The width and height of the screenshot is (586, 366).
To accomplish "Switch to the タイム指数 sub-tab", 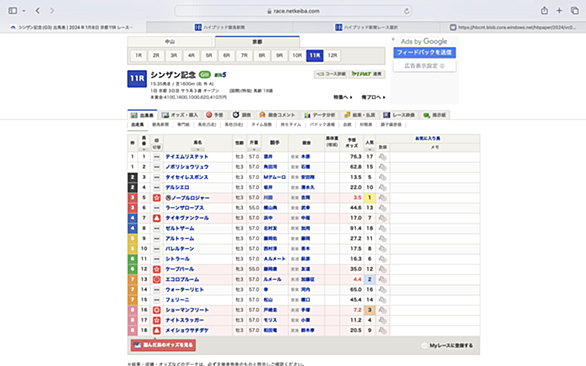I will pos(262,124).
